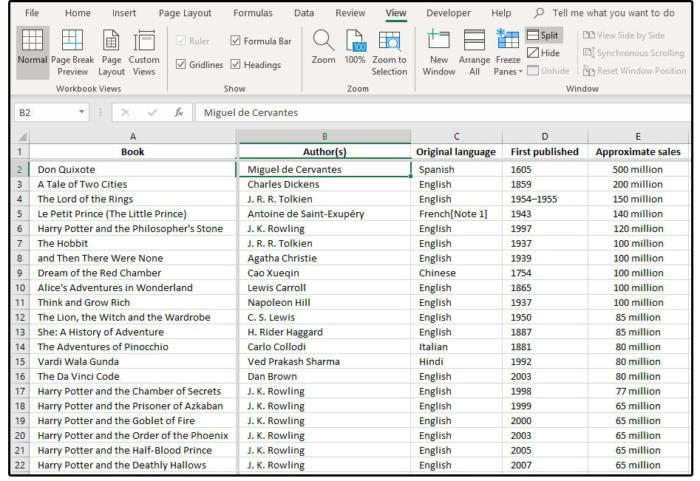
Task: Switch to the Insert tab
Action: [124, 13]
